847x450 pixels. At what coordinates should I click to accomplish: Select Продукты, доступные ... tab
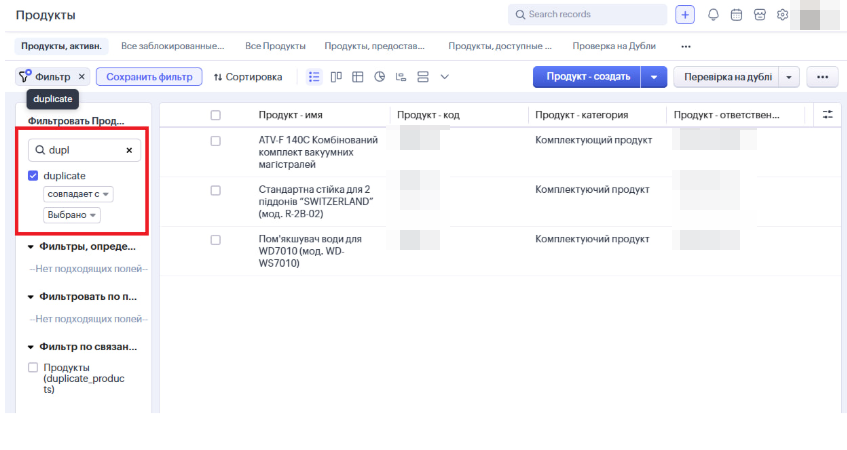[500, 46]
